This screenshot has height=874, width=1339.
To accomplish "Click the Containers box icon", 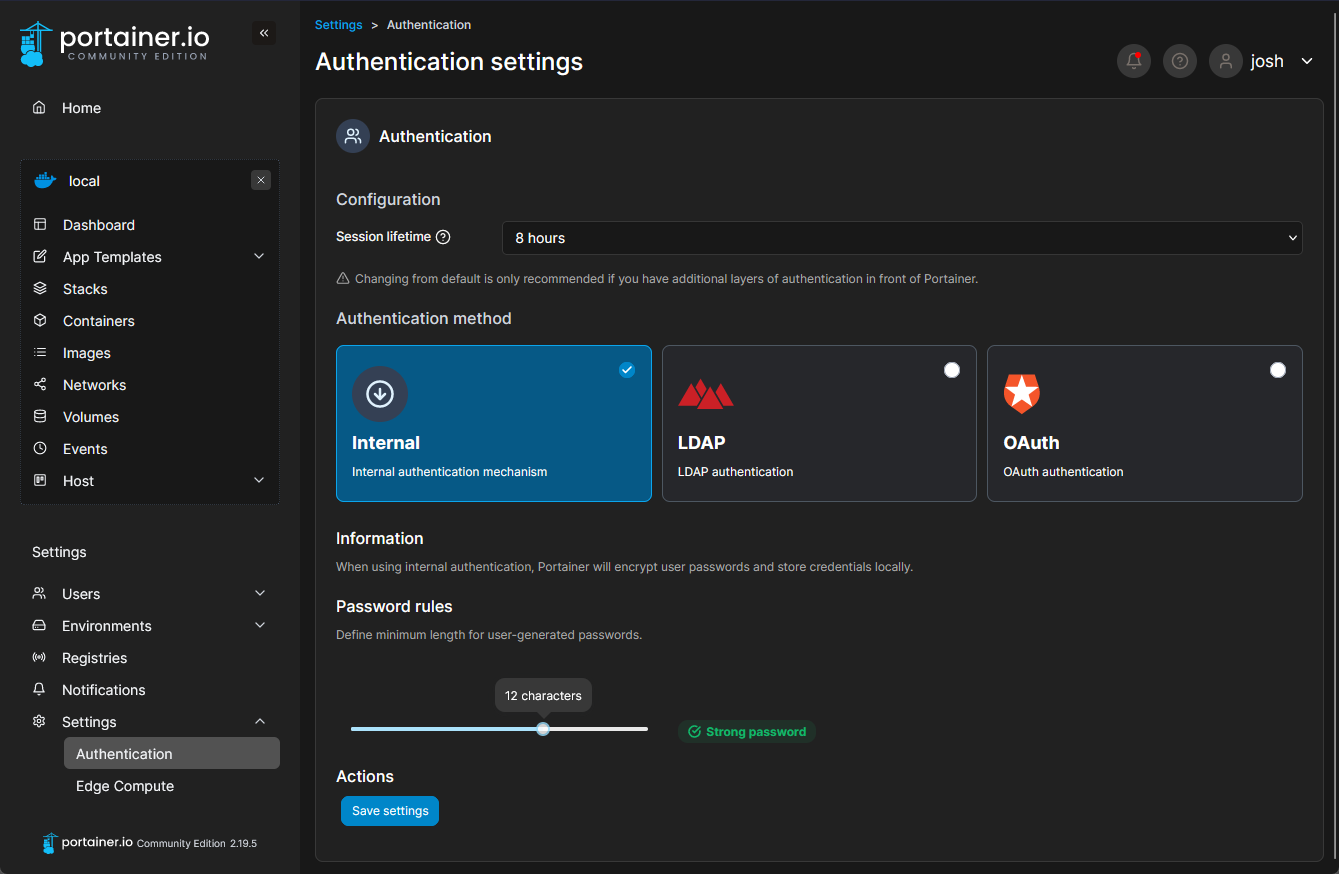I will pos(40,321).
